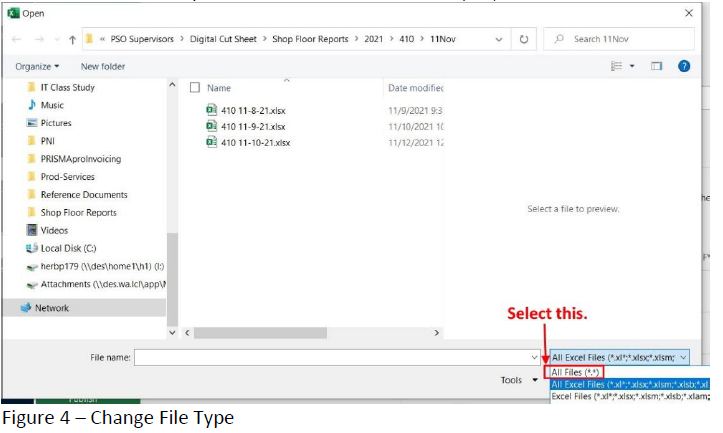Click the New folder button
The image size is (723, 433).
(103, 66)
